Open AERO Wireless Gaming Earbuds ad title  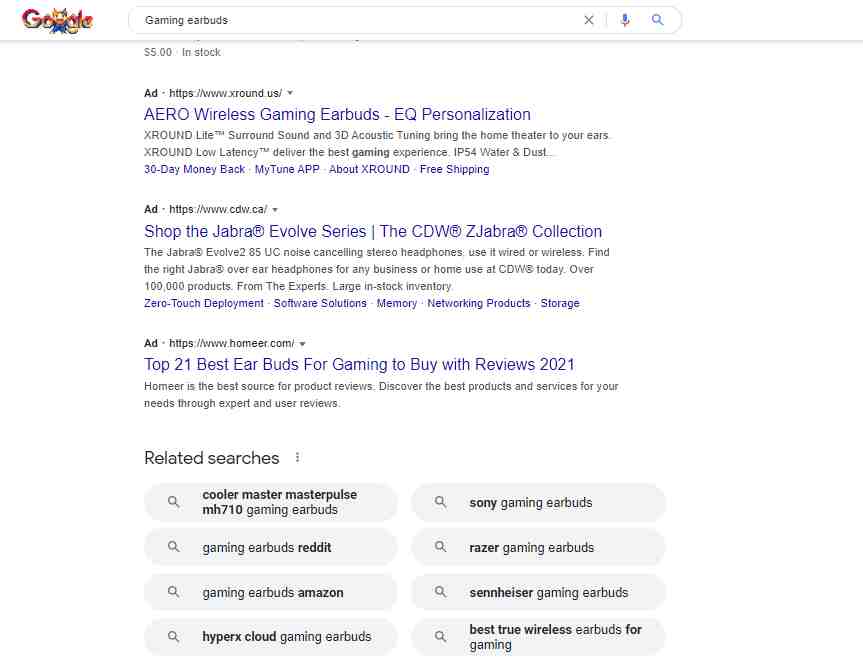[x=337, y=114]
